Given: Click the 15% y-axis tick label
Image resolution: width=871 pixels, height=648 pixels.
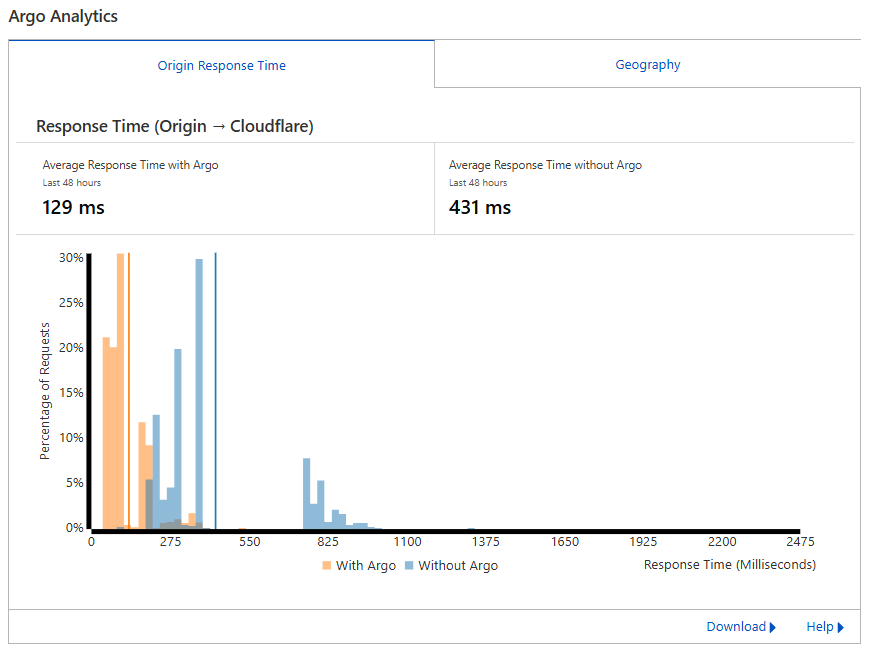Looking at the screenshot, I should pos(71,393).
